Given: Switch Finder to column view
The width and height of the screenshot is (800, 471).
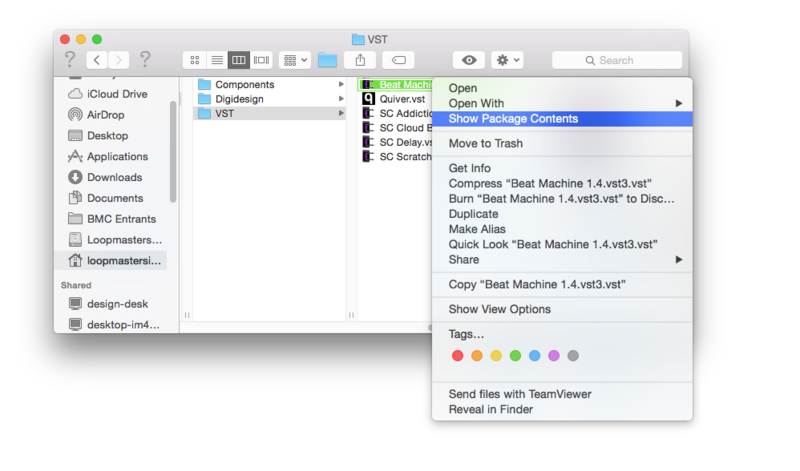Looking at the screenshot, I should coord(239,60).
